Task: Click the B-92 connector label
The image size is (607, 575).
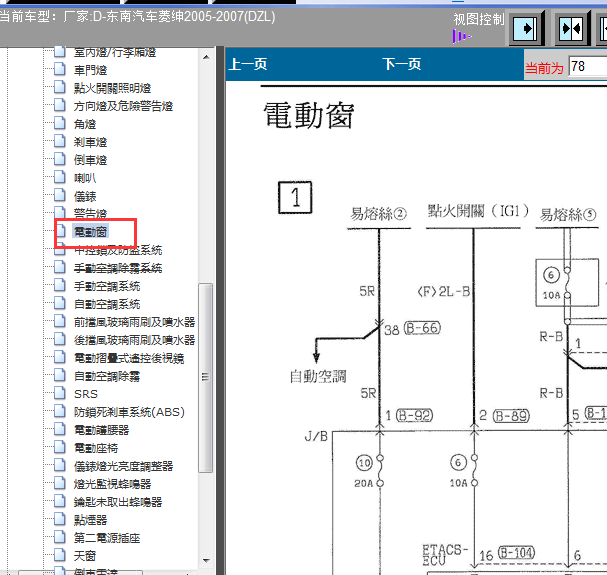Action: (415, 415)
